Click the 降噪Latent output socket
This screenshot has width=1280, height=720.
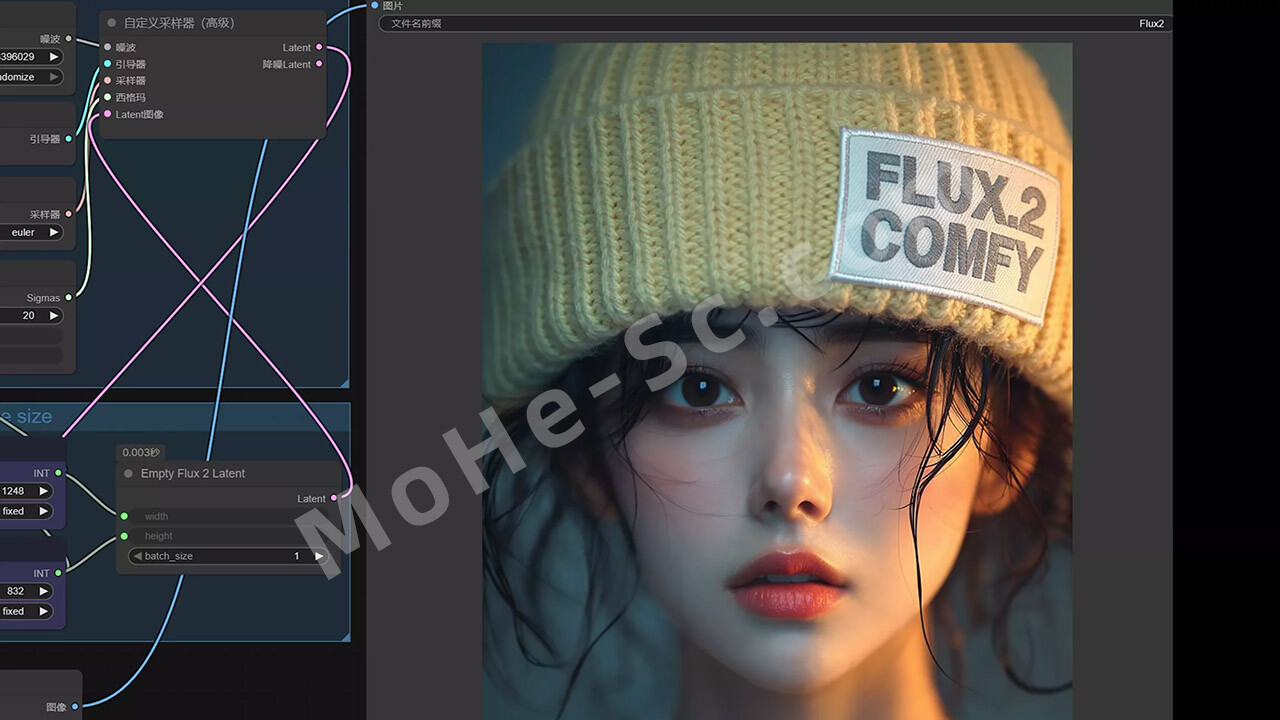click(319, 64)
